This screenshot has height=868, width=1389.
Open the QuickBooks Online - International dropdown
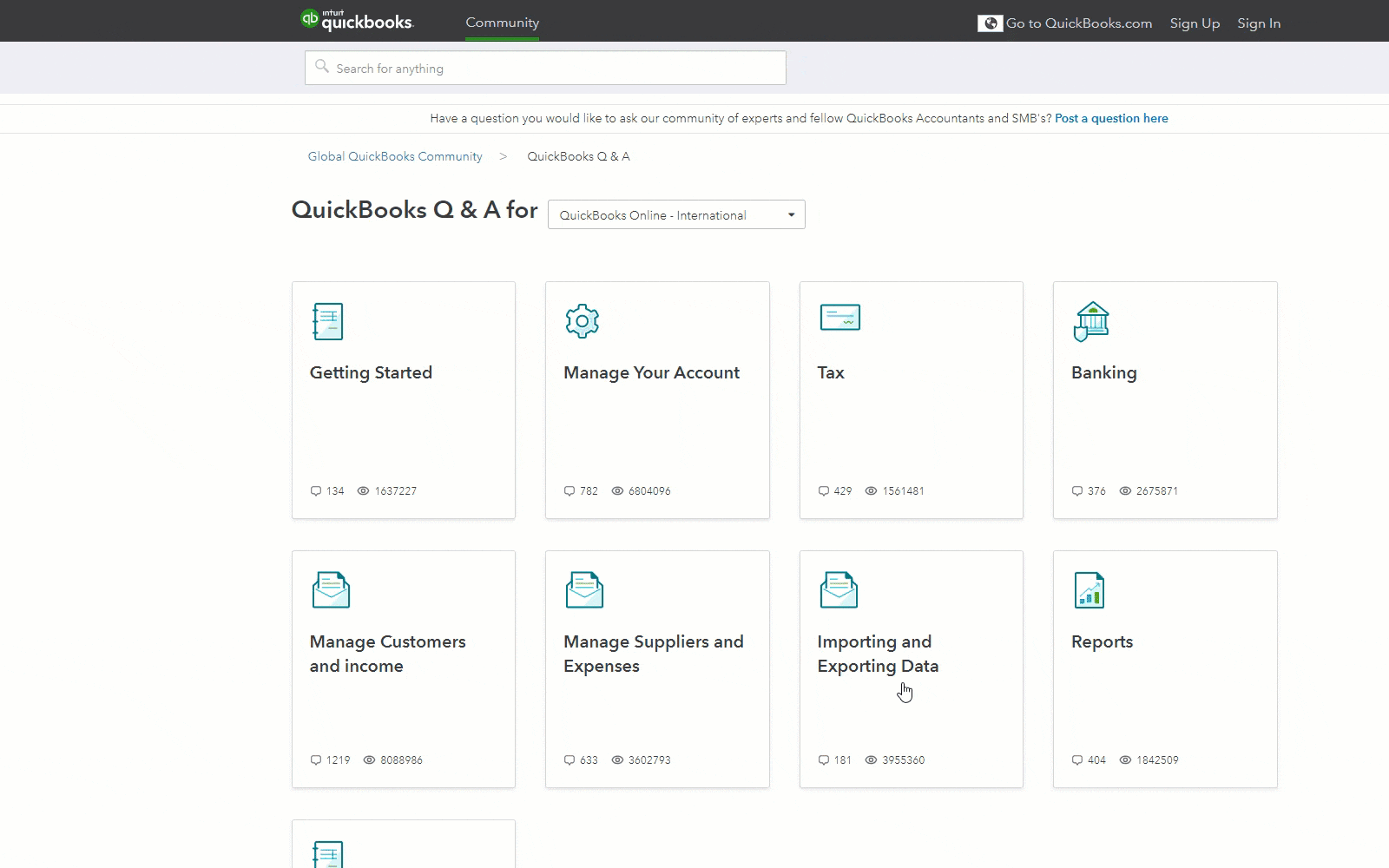coord(675,214)
